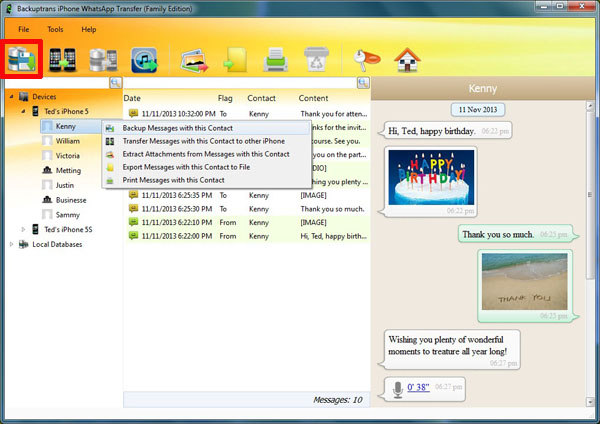Collapse the Devices tree node
Screen dimensions: 600x424
pos(11,96)
